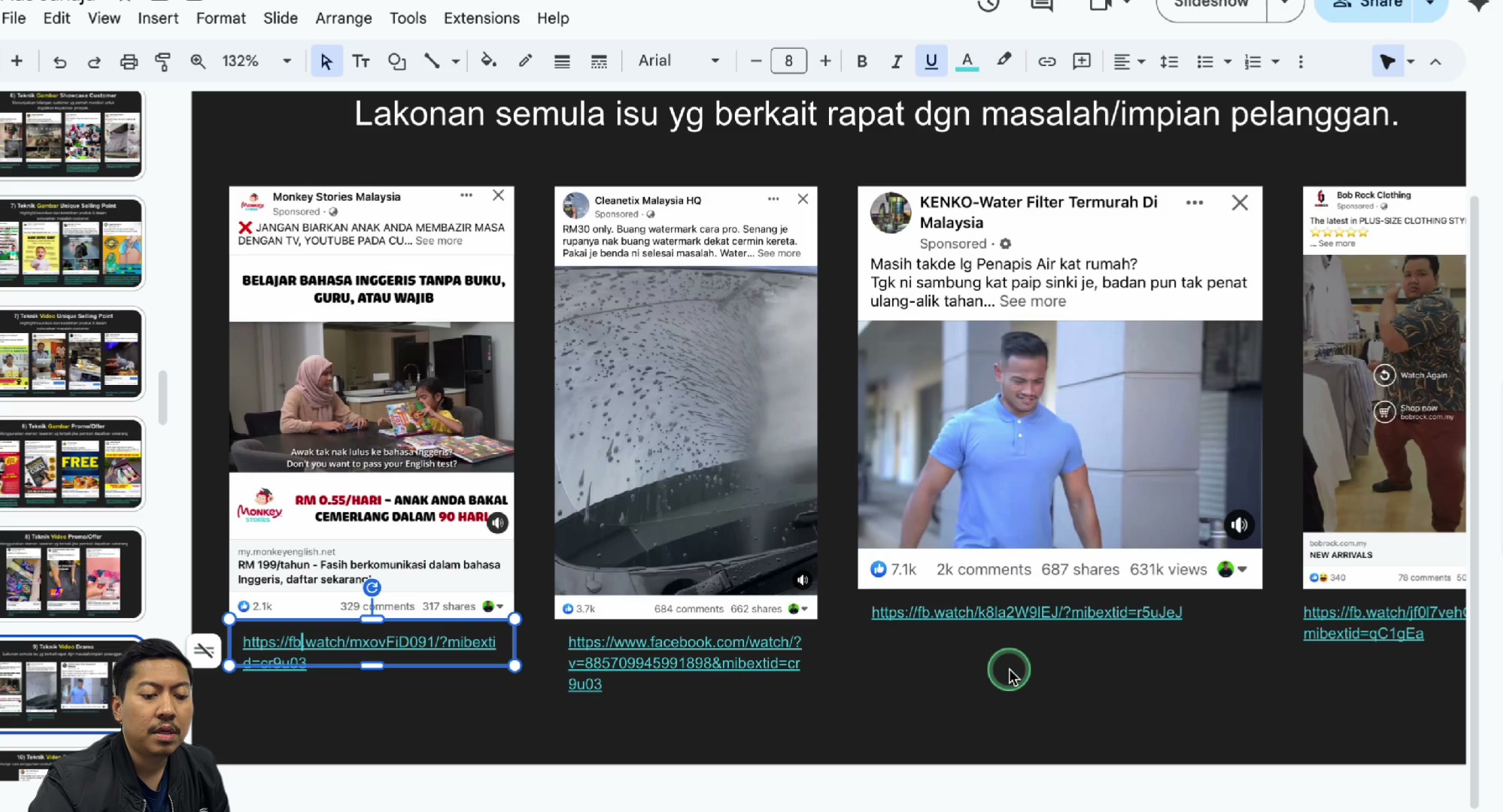Select the Teknik Gambar Promo/Offer slide thumbnail
The image size is (1503, 812).
pos(71,464)
